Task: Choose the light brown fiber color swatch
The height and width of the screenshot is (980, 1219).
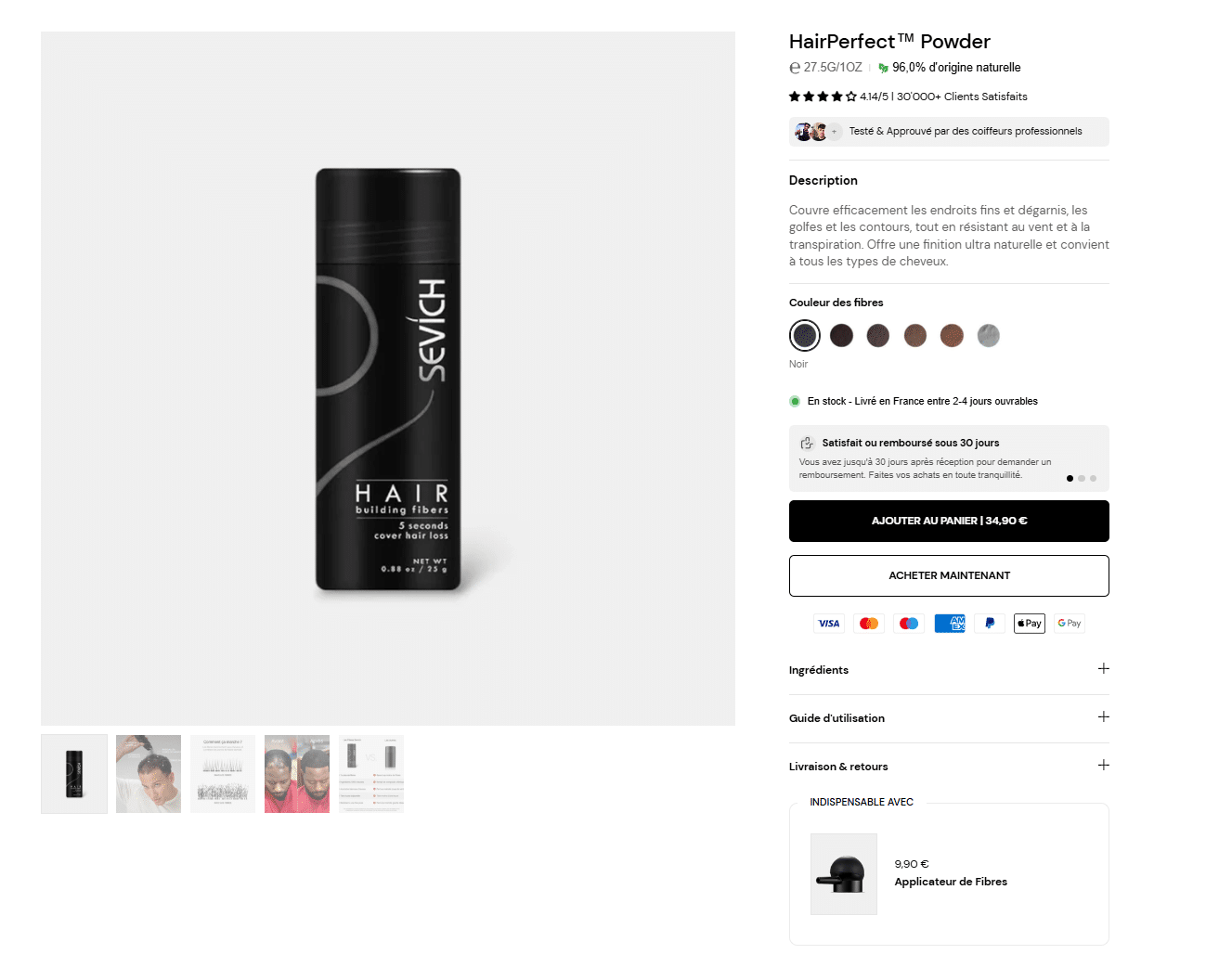Action: [952, 335]
